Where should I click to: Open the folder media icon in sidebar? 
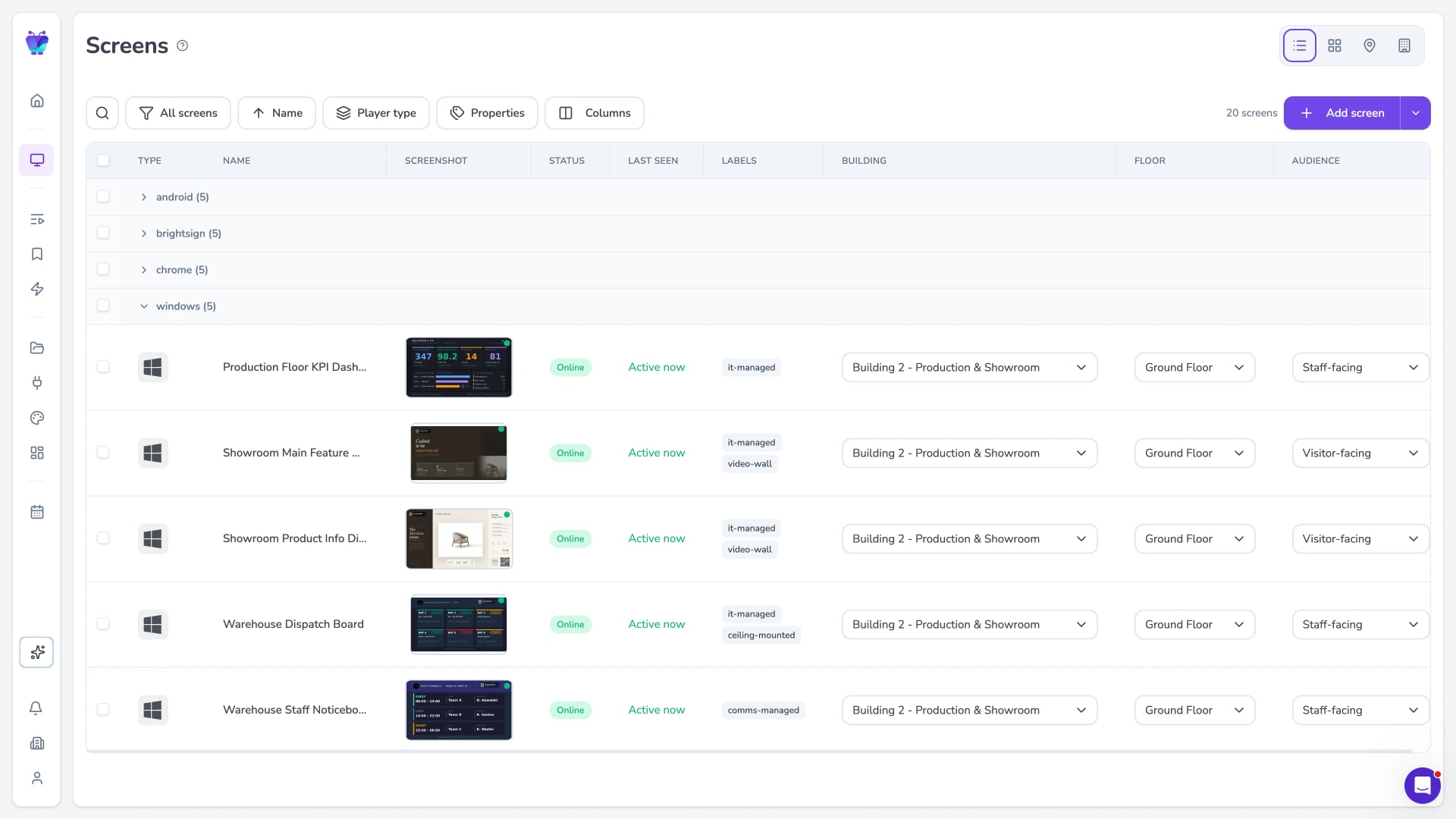point(36,348)
